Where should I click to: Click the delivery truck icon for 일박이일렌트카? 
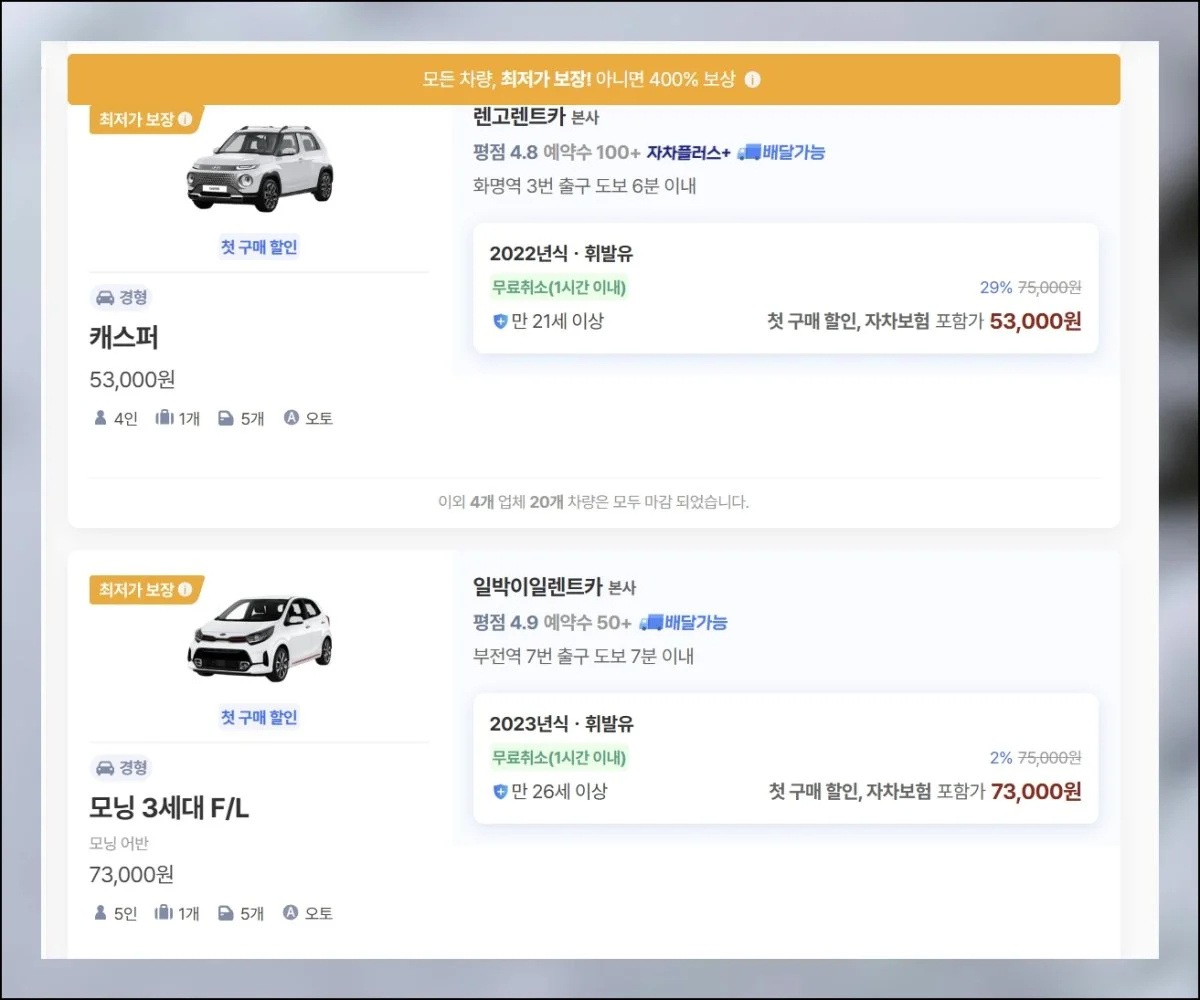tap(651, 622)
